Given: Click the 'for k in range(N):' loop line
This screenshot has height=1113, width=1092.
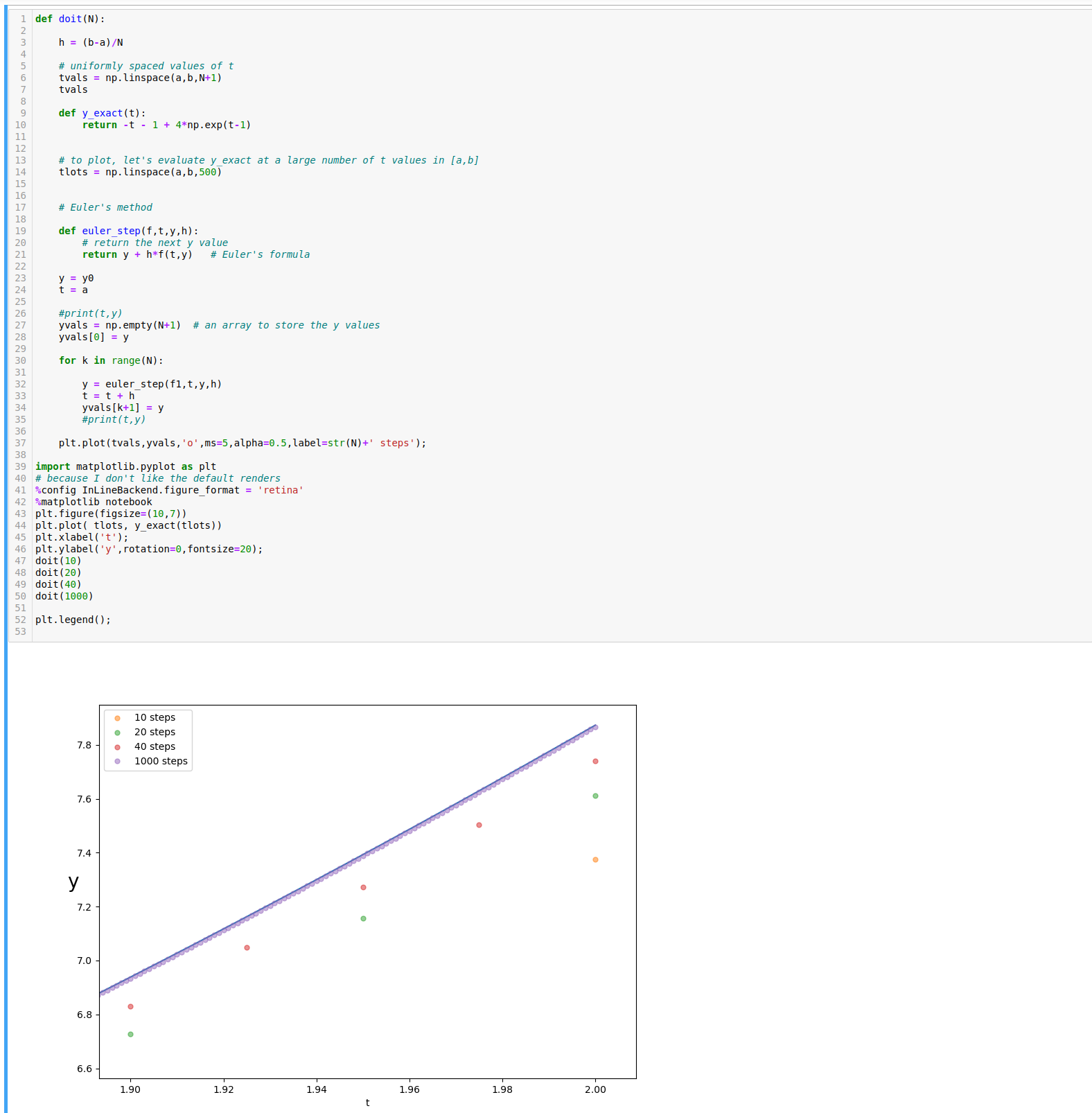Looking at the screenshot, I should click(111, 360).
